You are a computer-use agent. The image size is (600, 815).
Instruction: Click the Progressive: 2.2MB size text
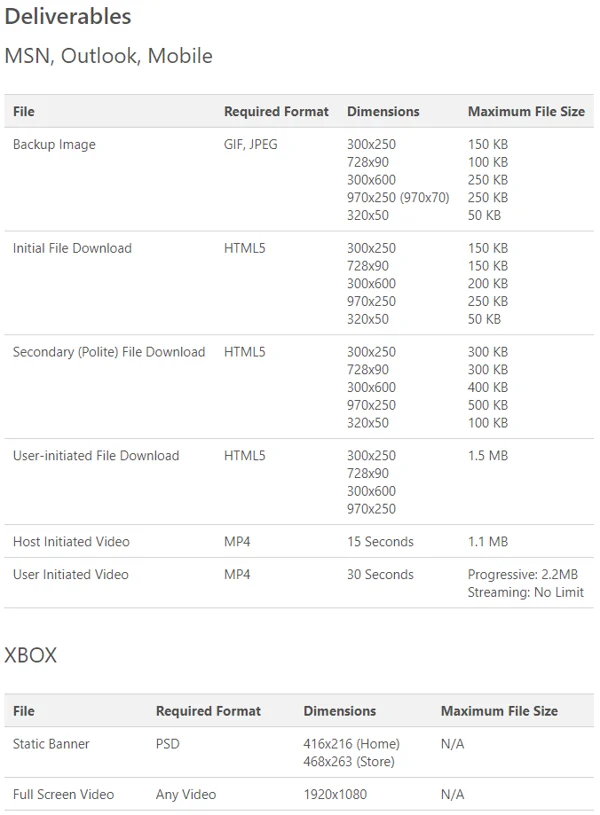click(x=523, y=575)
